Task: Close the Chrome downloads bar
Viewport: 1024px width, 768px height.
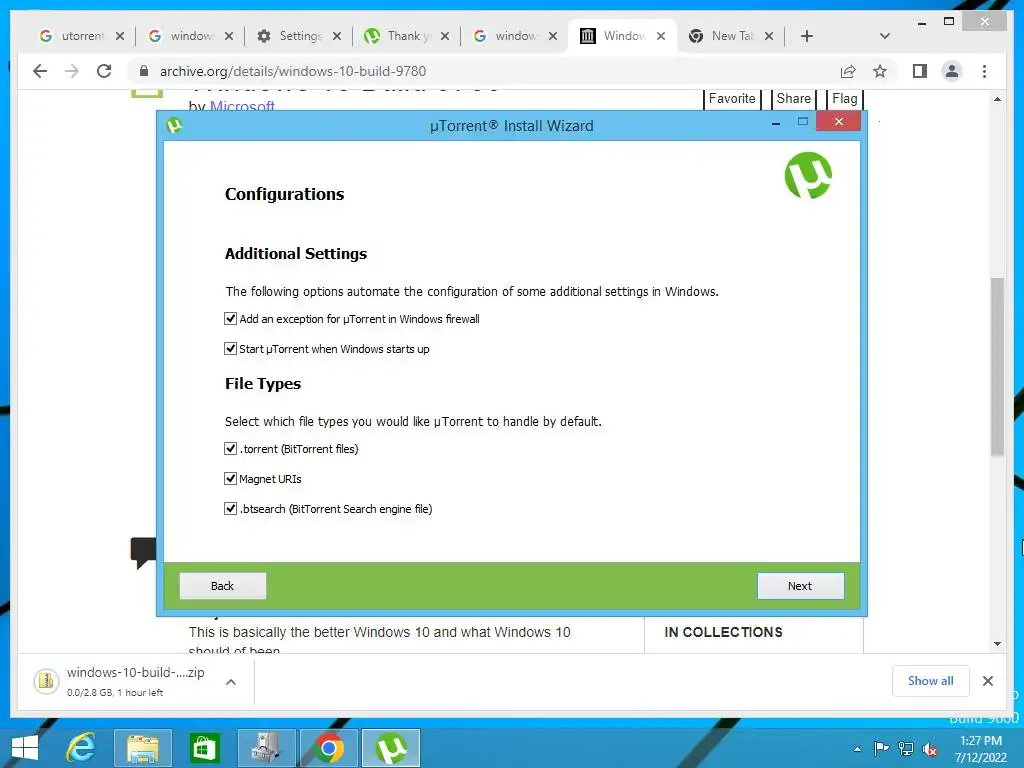Action: tap(987, 681)
